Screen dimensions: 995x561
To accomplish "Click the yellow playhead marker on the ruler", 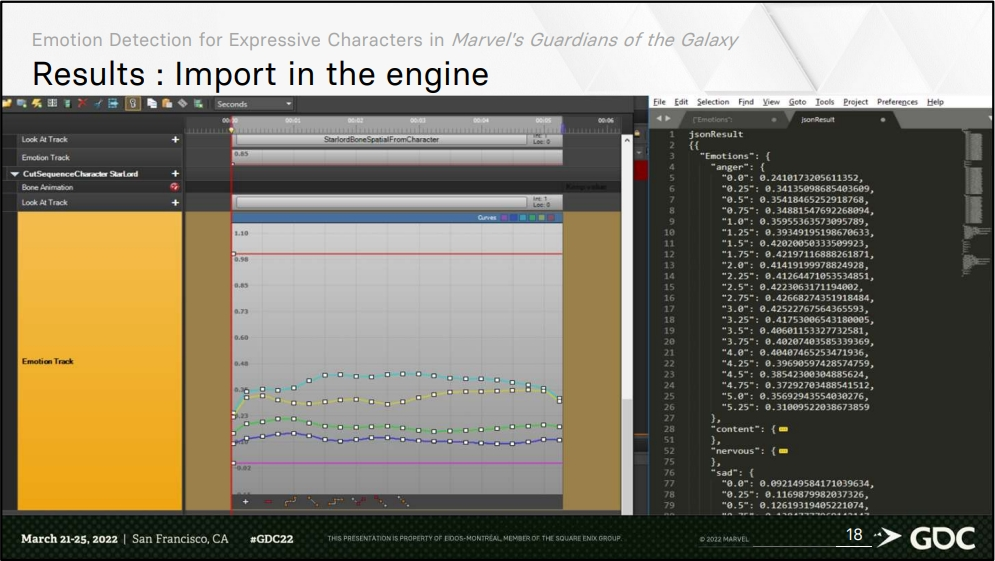I will [x=232, y=129].
